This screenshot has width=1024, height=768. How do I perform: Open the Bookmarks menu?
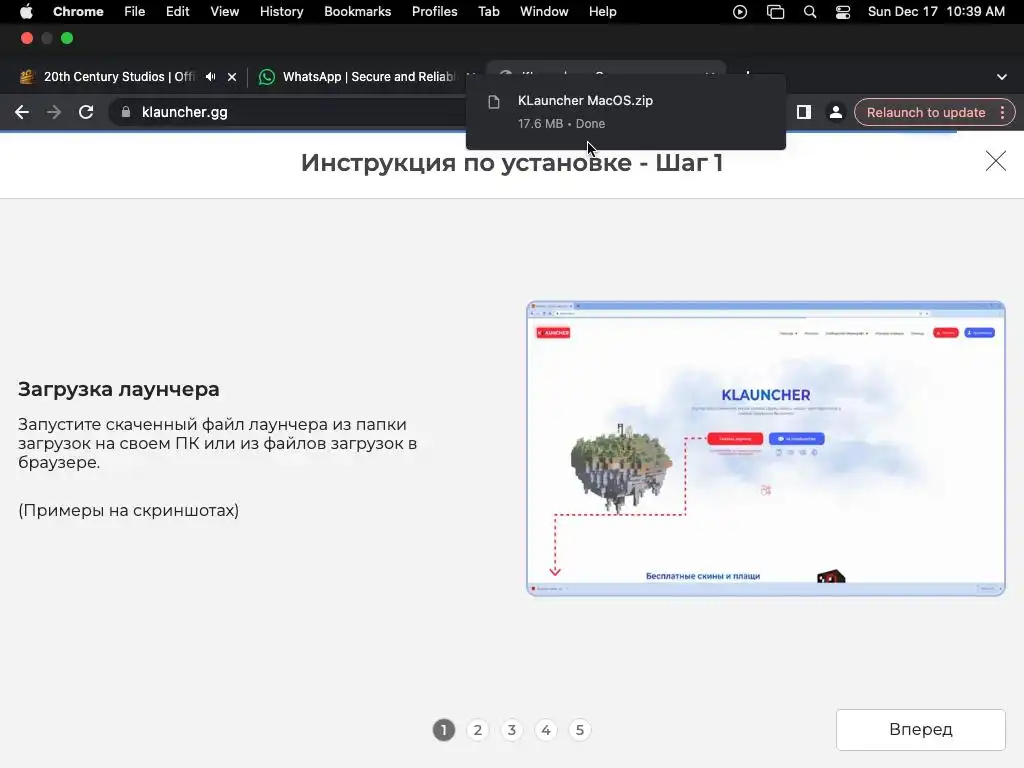[x=357, y=12]
